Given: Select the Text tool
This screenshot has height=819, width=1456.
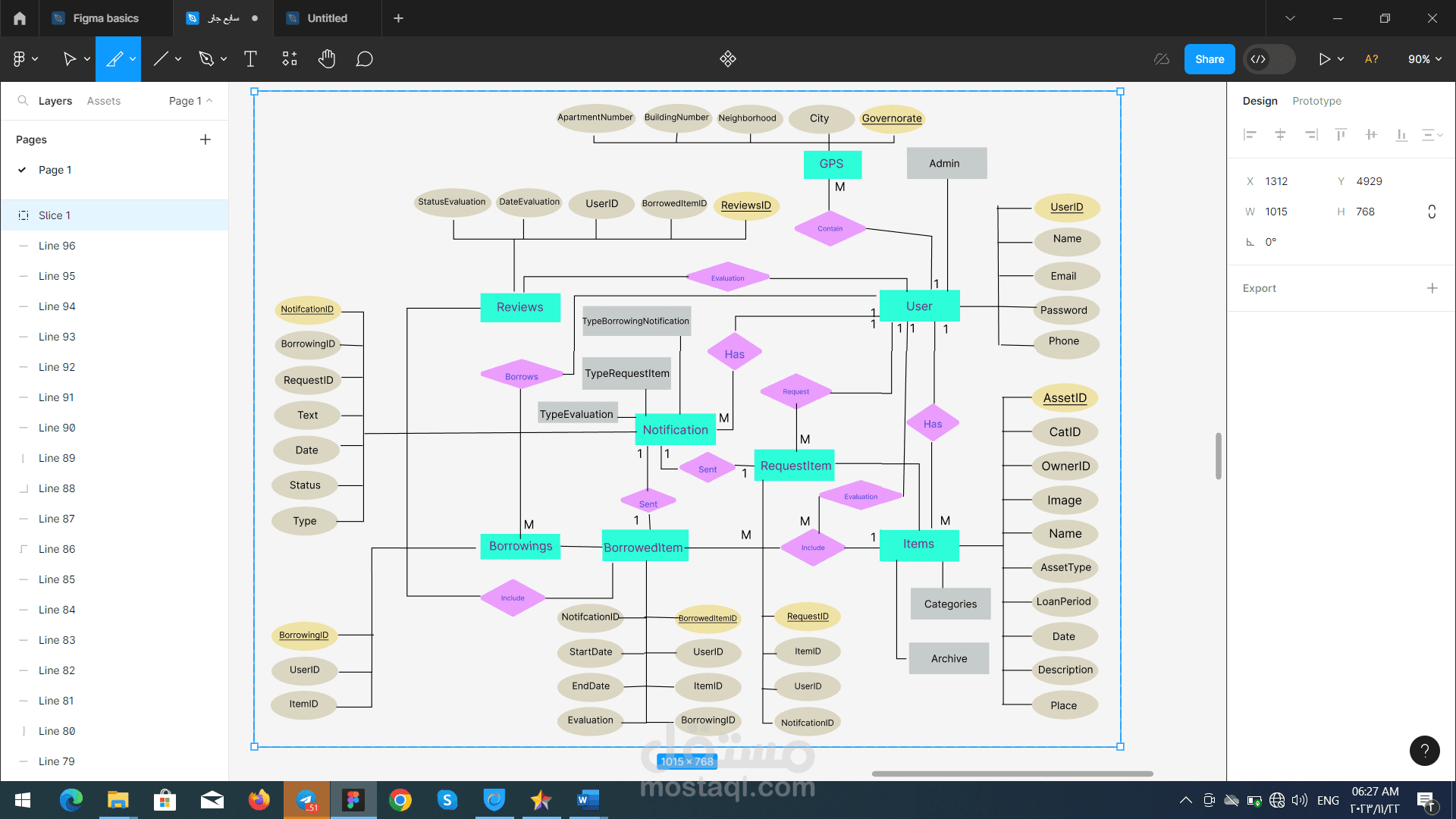Looking at the screenshot, I should 250,59.
